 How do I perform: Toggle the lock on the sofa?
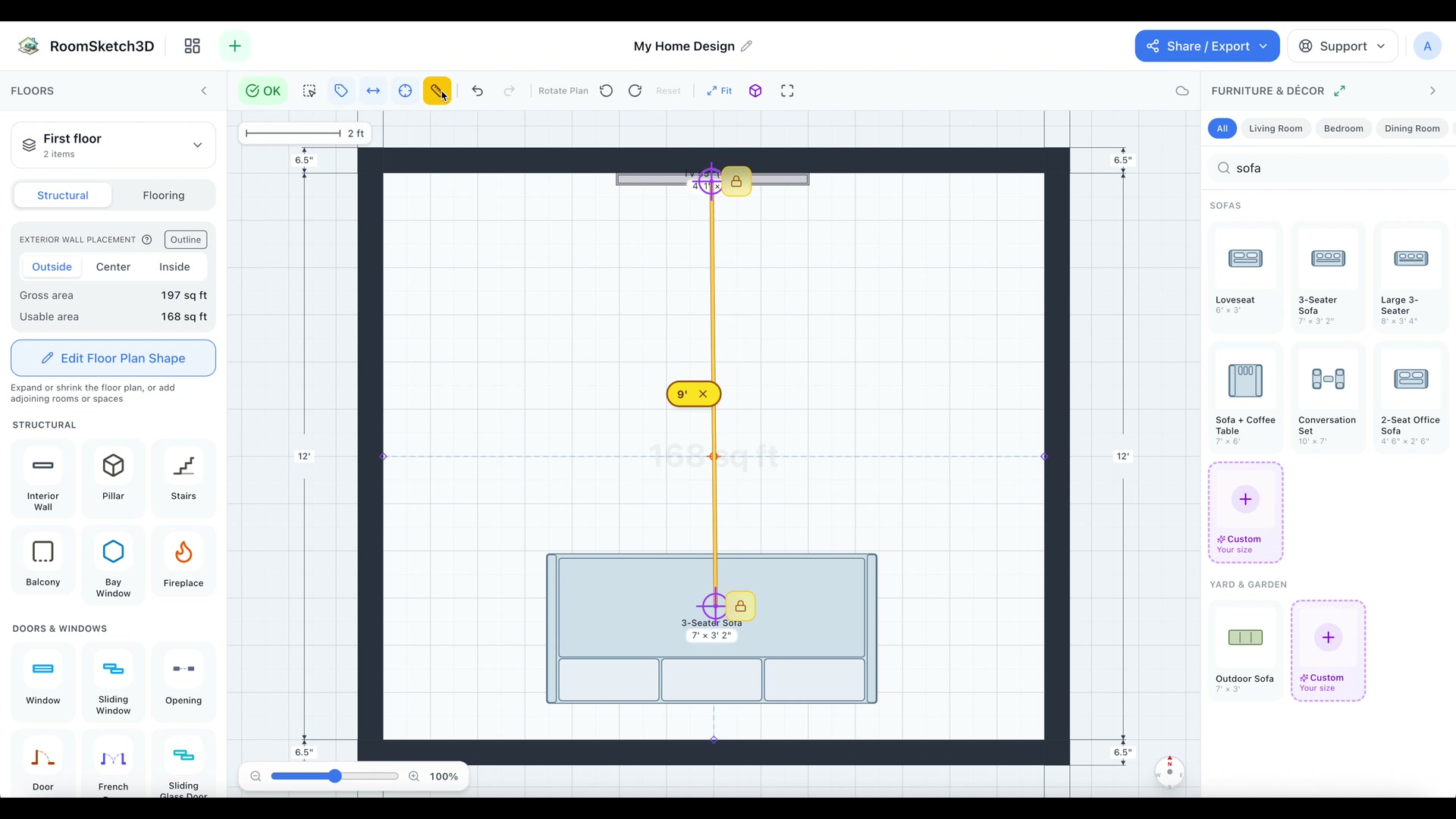740,607
